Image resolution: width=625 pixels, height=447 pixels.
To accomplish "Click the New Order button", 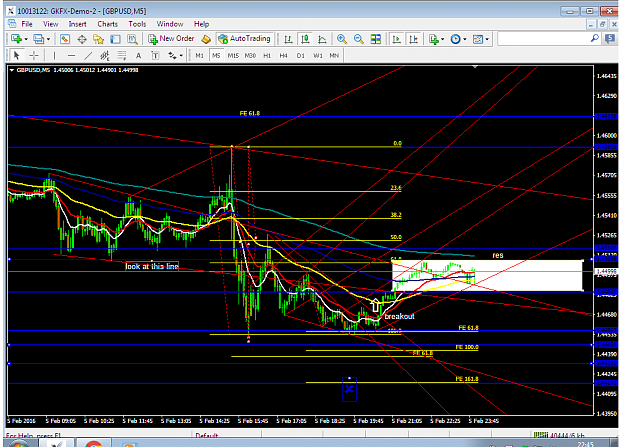I will [x=171, y=39].
